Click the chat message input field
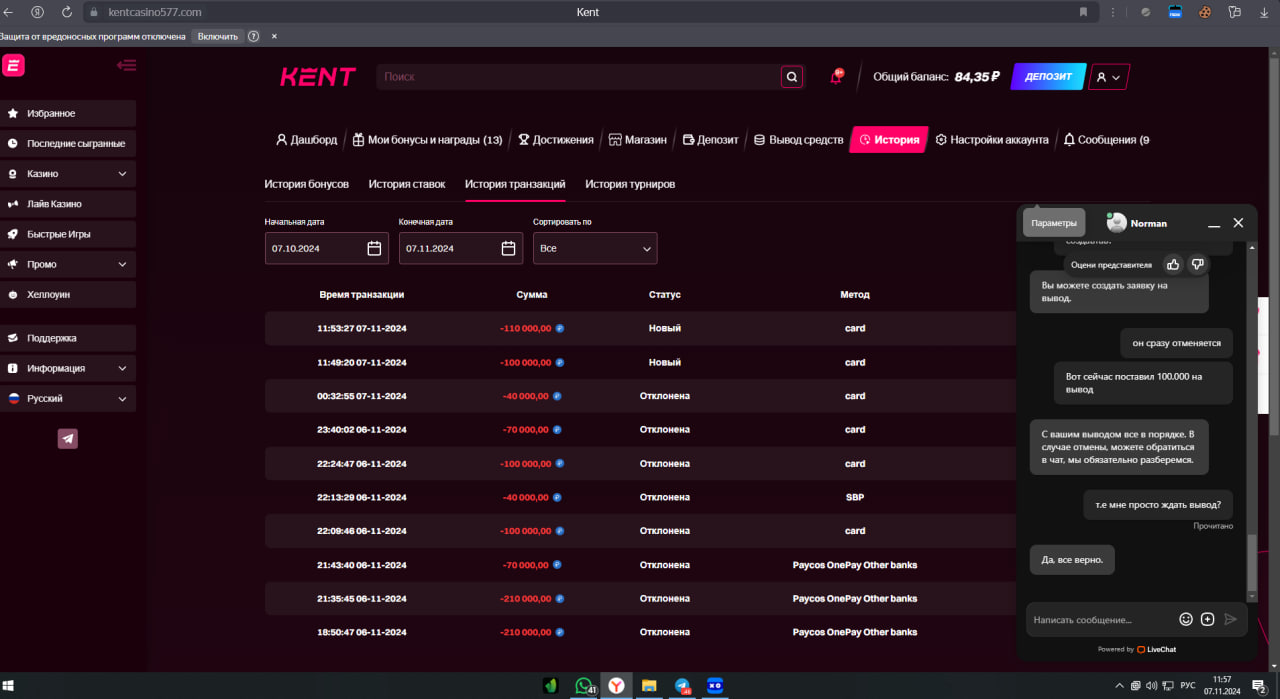1280x699 pixels. (x=1100, y=620)
